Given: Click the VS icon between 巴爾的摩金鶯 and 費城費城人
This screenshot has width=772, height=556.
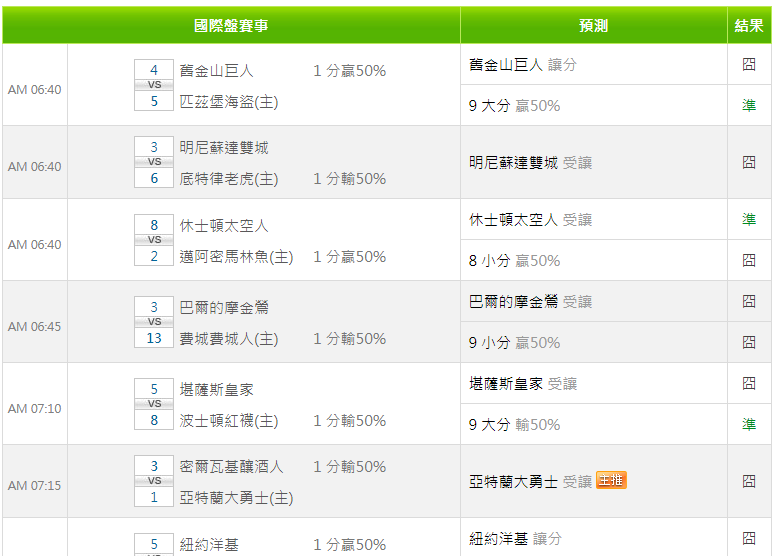Looking at the screenshot, I should [x=154, y=322].
